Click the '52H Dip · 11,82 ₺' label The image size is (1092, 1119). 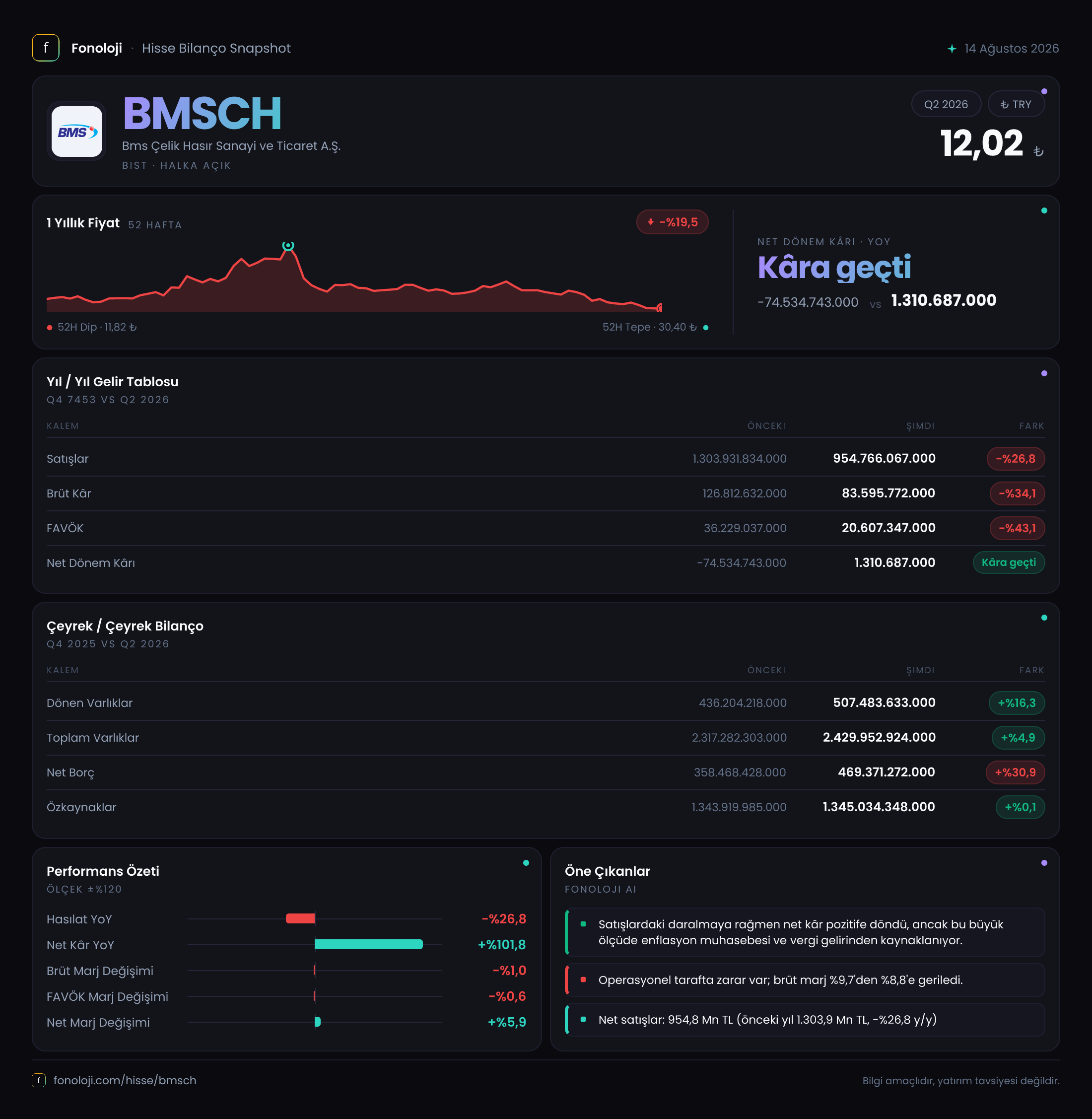(97, 327)
